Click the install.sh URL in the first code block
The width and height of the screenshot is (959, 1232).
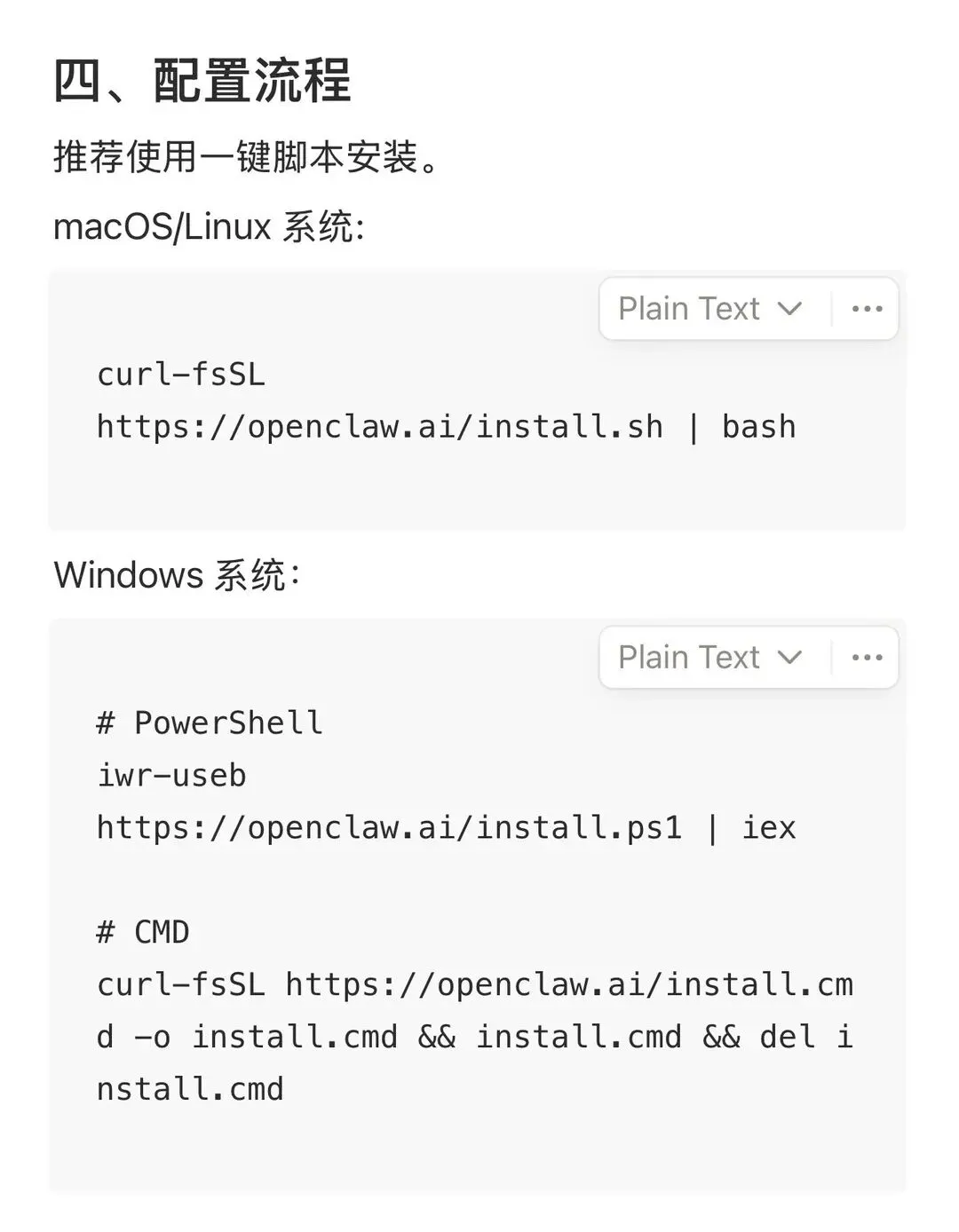pos(379,427)
